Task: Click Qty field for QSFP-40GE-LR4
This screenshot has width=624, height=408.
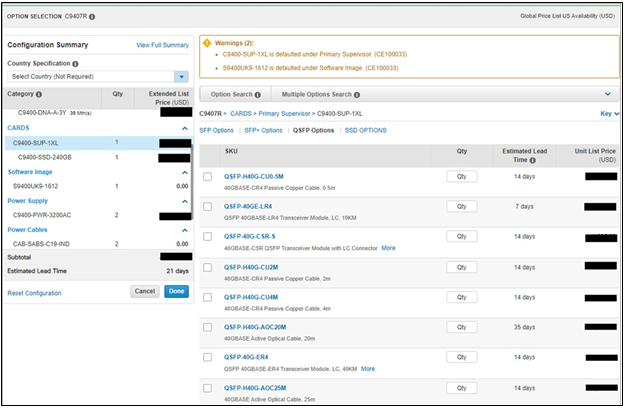Action: tap(462, 206)
